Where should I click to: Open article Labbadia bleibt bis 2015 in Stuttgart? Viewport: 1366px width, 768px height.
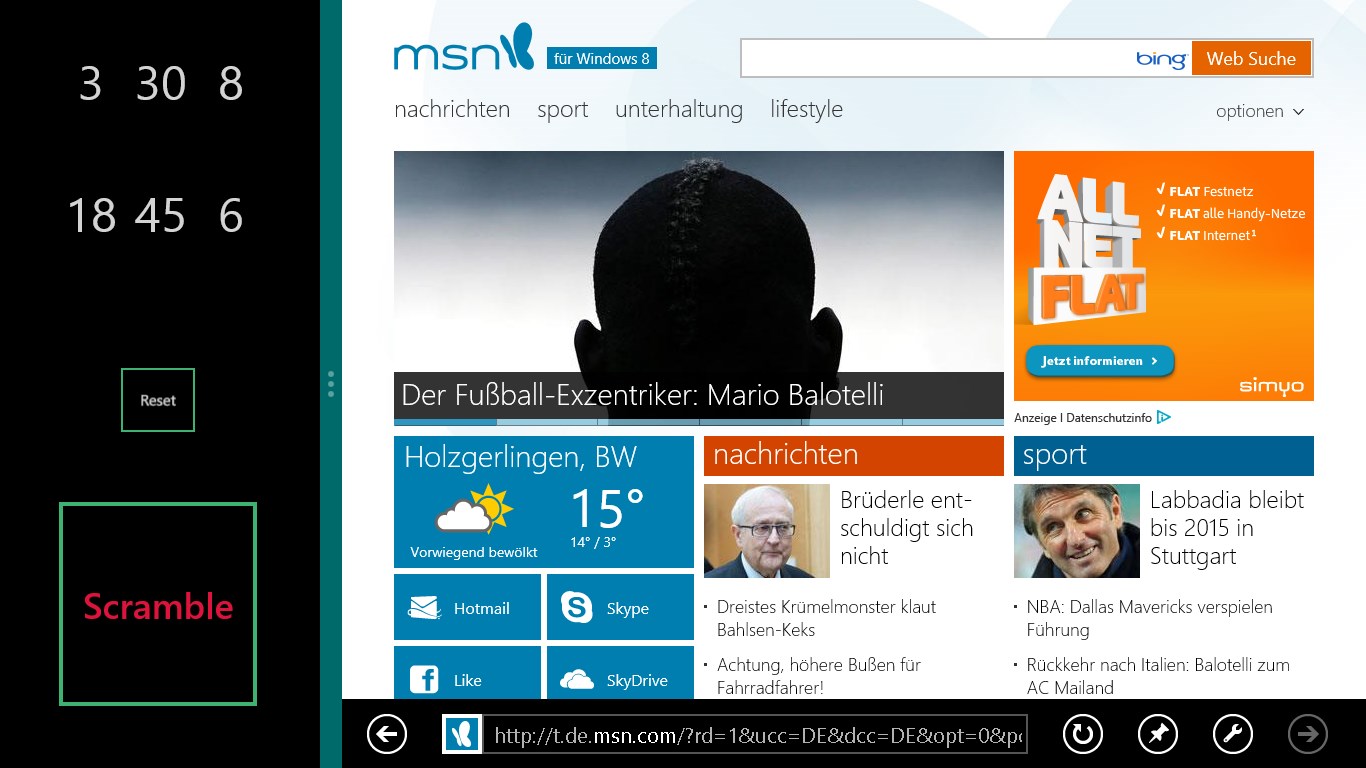click(x=1227, y=528)
